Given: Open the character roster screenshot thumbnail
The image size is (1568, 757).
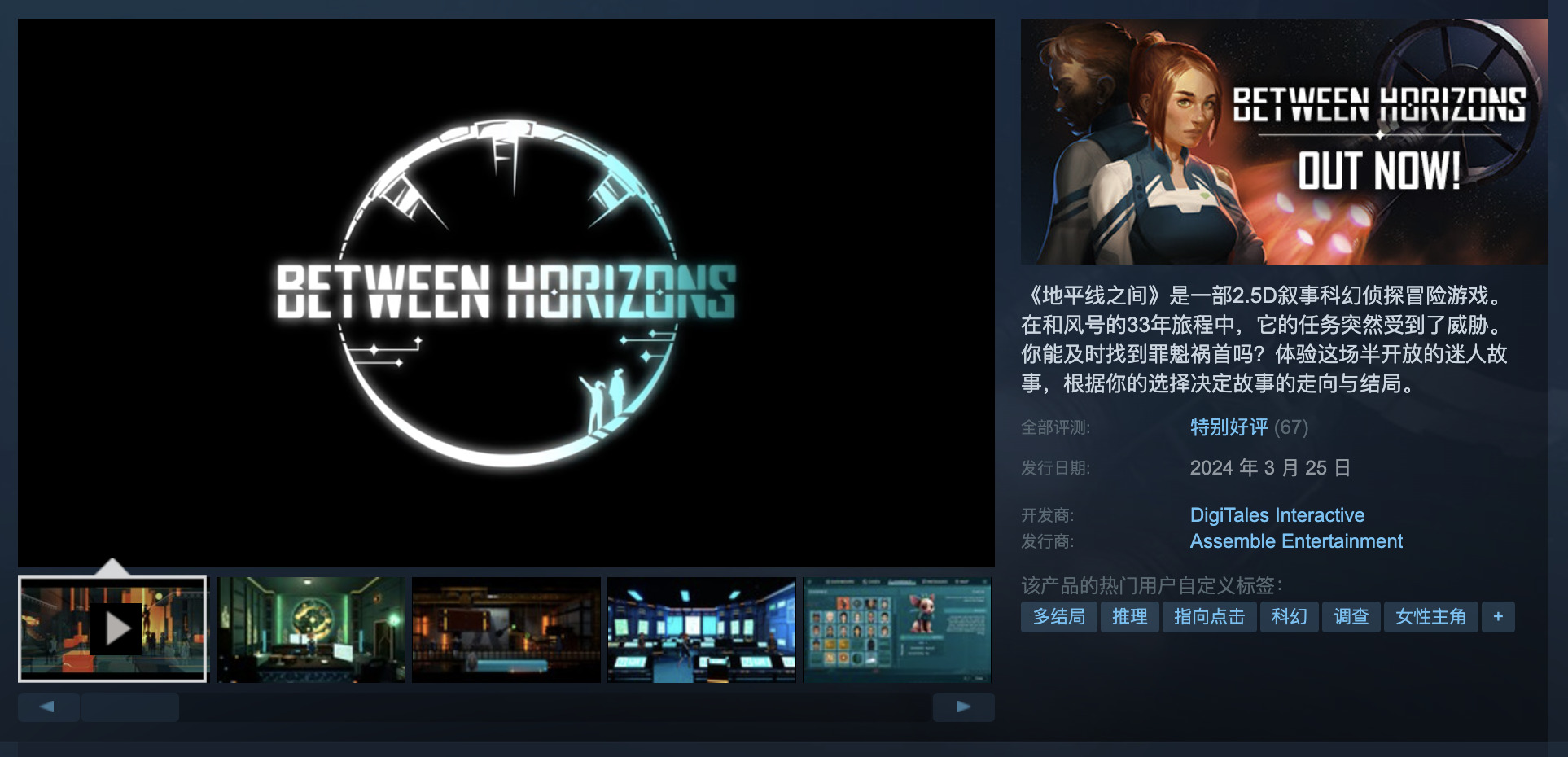Looking at the screenshot, I should tap(896, 629).
